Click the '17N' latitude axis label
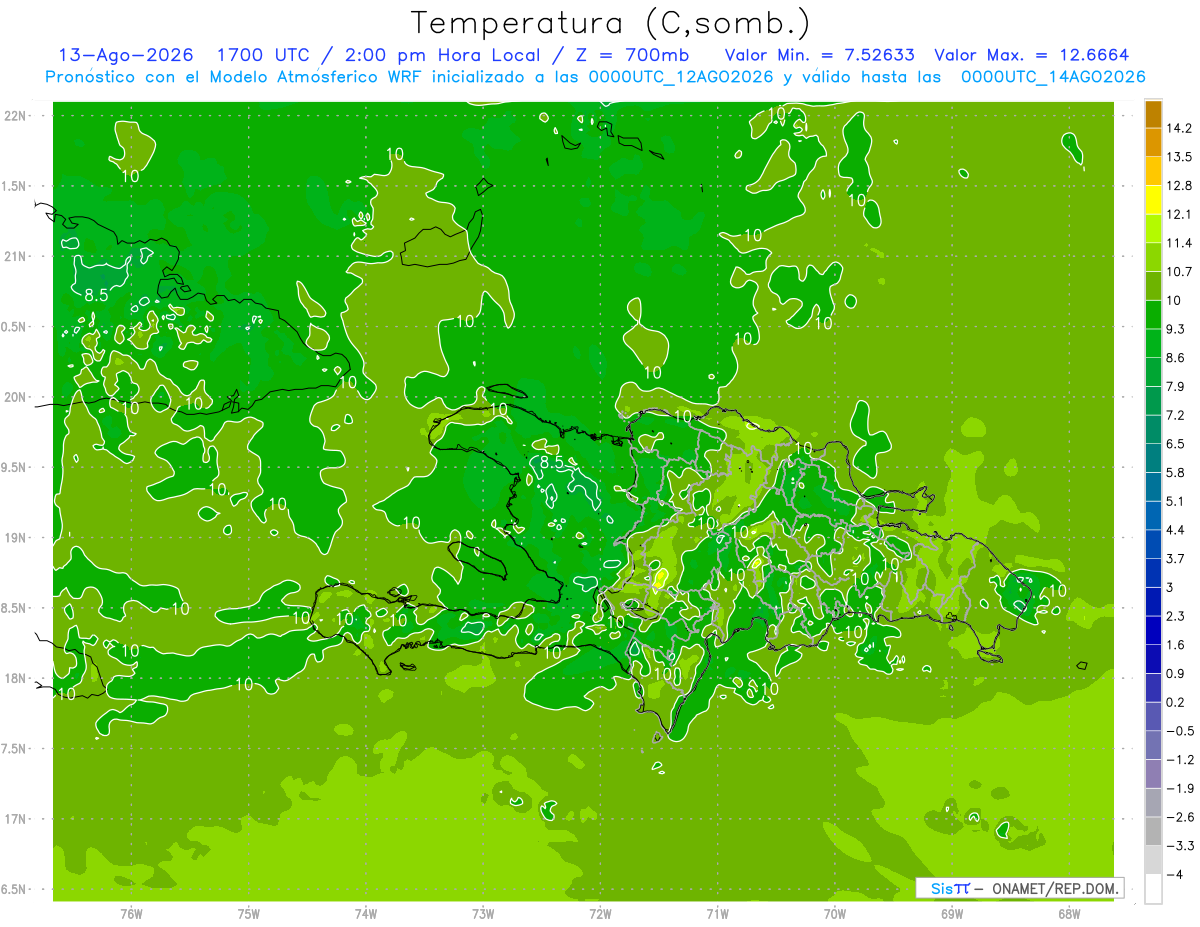The height and width of the screenshot is (927, 1200). click(17, 819)
